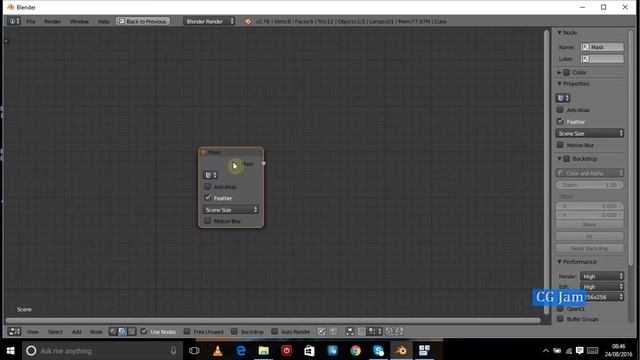
Task: Click the Blender icon next to version info
Action: coord(248,21)
